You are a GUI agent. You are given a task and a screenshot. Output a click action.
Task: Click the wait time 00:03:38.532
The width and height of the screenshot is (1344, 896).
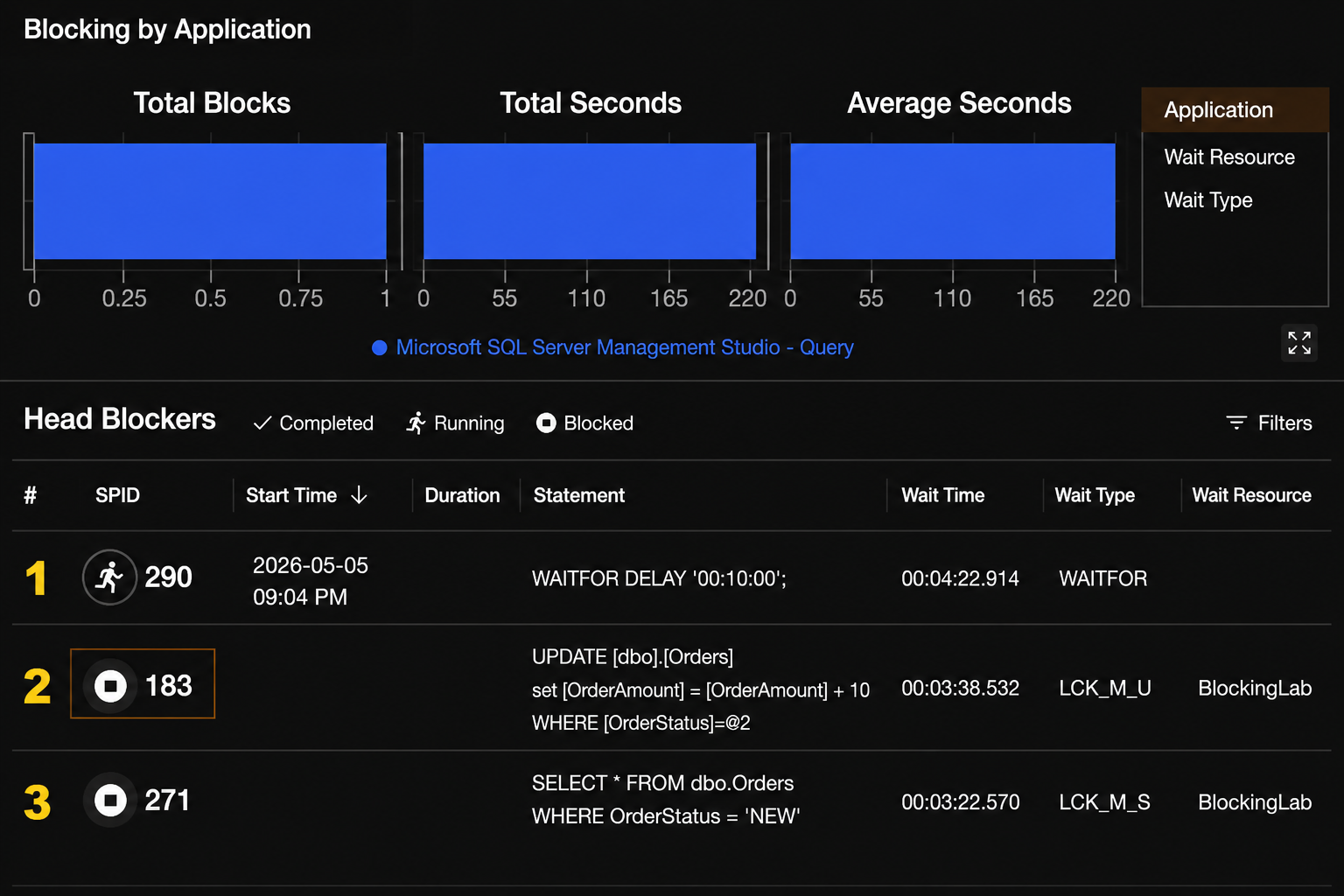(x=960, y=689)
